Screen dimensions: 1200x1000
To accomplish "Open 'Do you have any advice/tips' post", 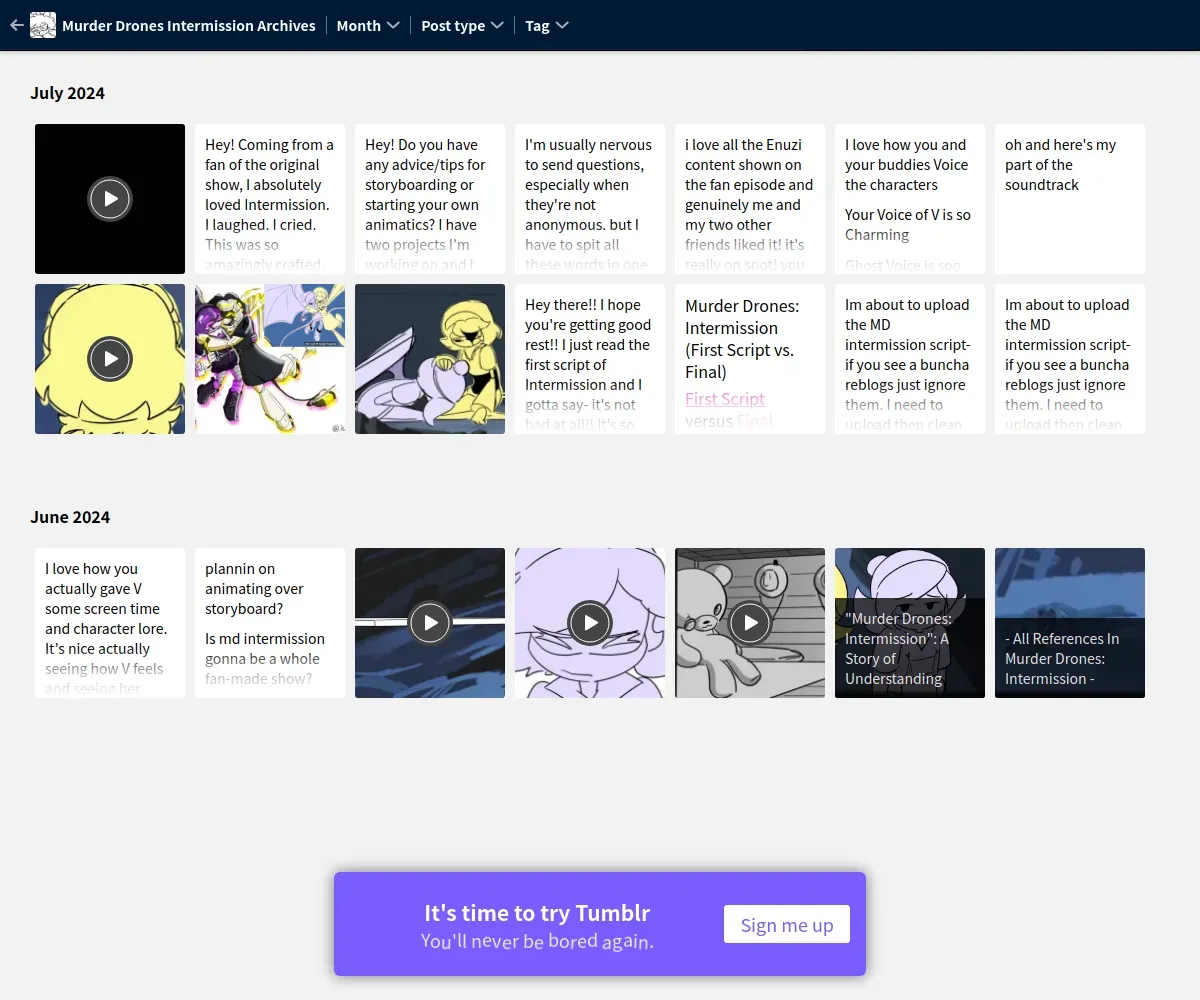I will (430, 199).
